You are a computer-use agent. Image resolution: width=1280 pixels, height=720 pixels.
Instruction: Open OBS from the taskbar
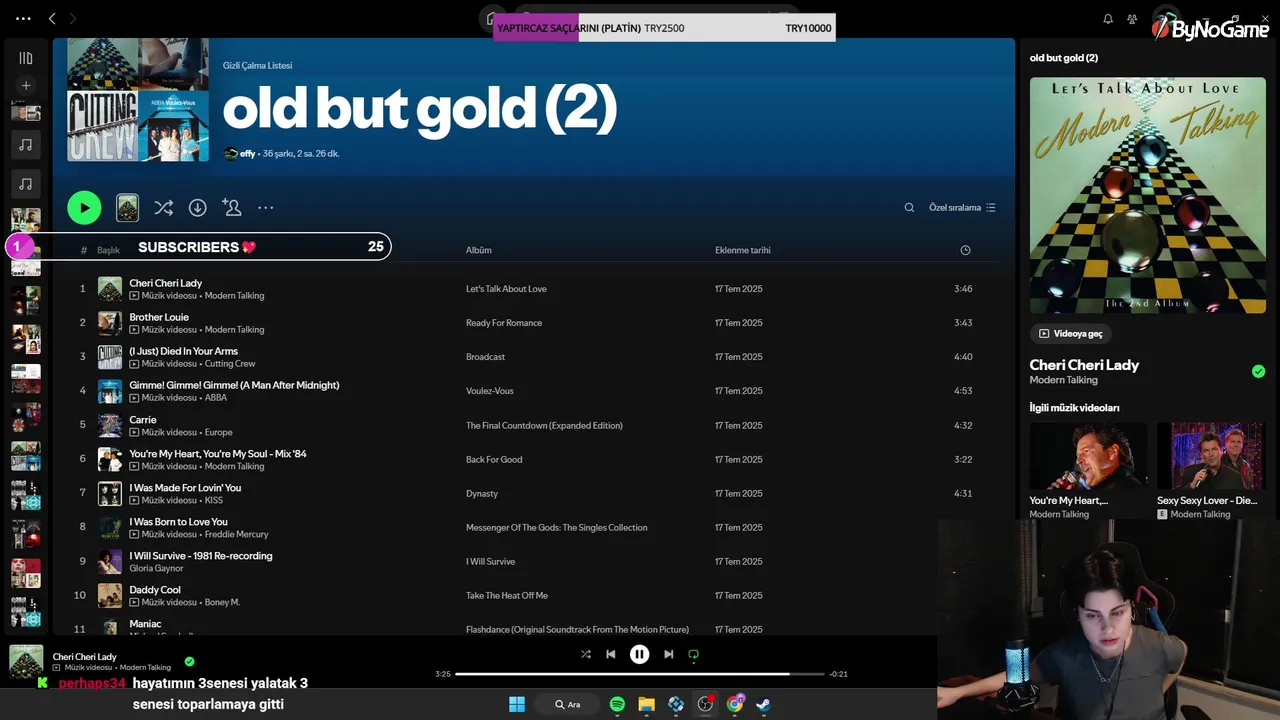[x=705, y=704]
